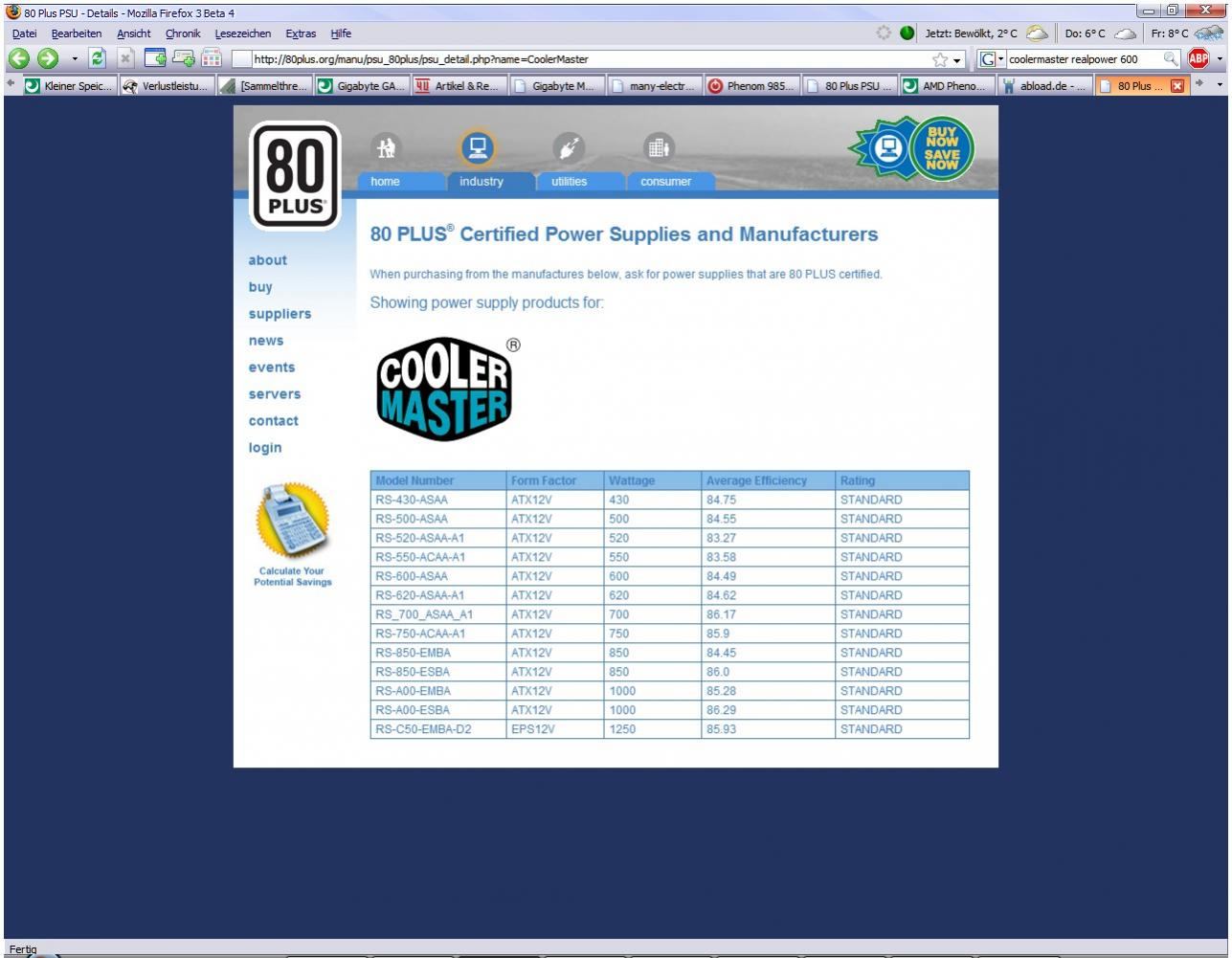1232x958 pixels.
Task: Click the stop loading icon
Action: (124, 59)
